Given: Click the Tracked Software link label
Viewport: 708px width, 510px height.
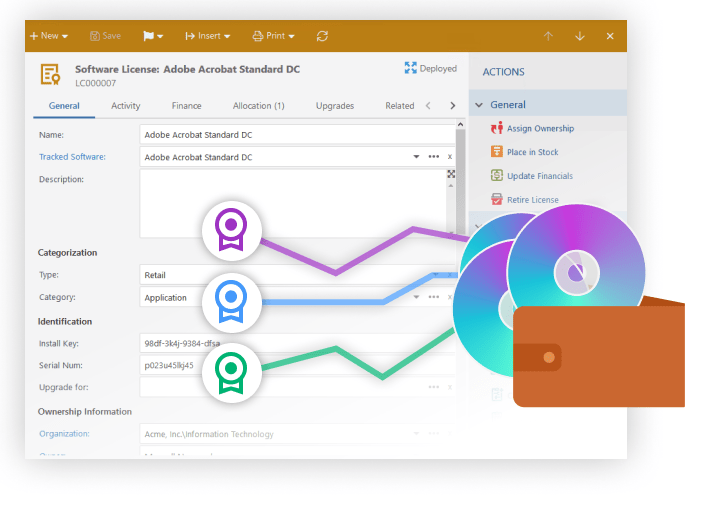Looking at the screenshot, I should tap(72, 157).
